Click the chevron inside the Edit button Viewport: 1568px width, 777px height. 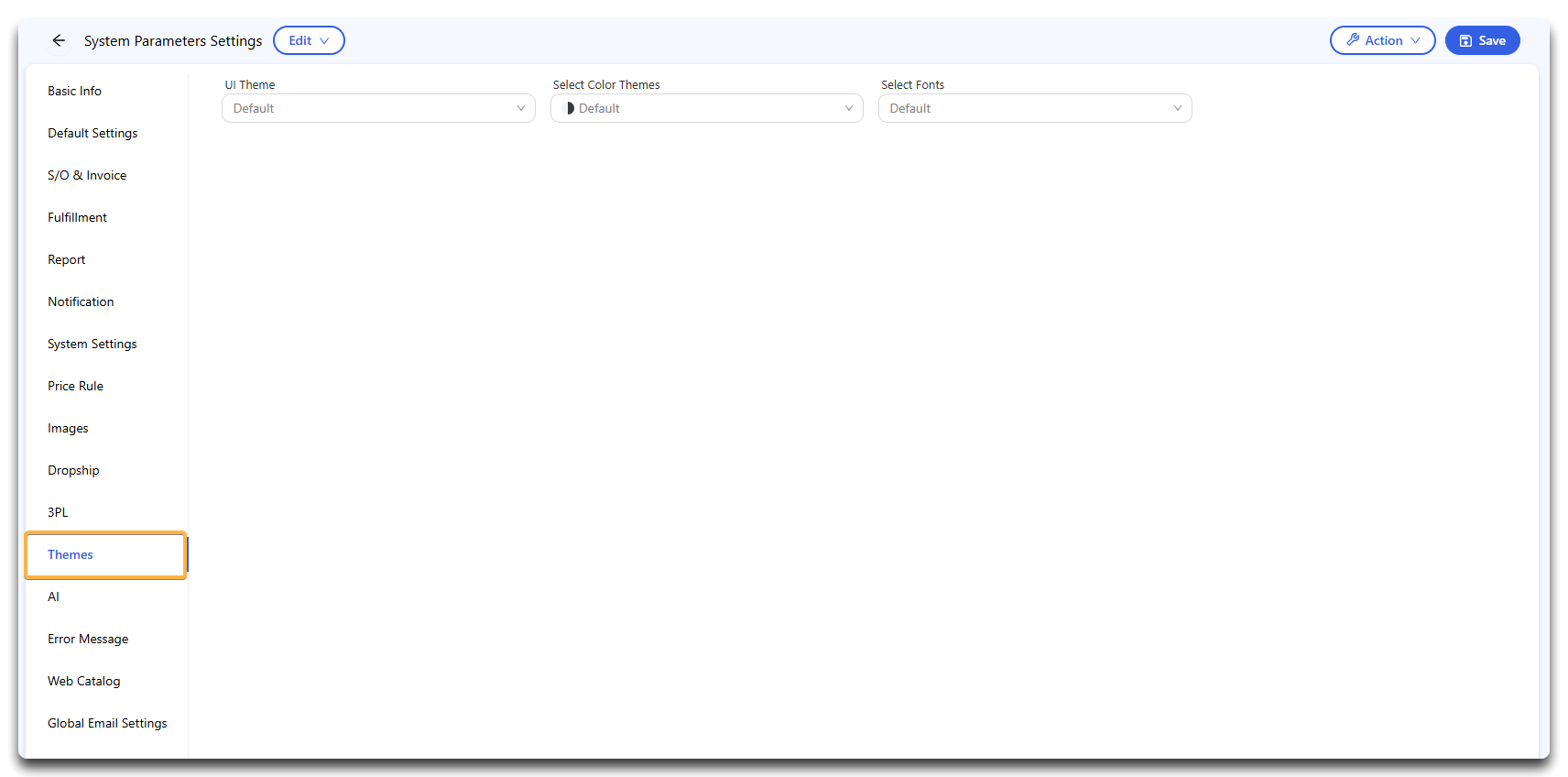(x=324, y=40)
